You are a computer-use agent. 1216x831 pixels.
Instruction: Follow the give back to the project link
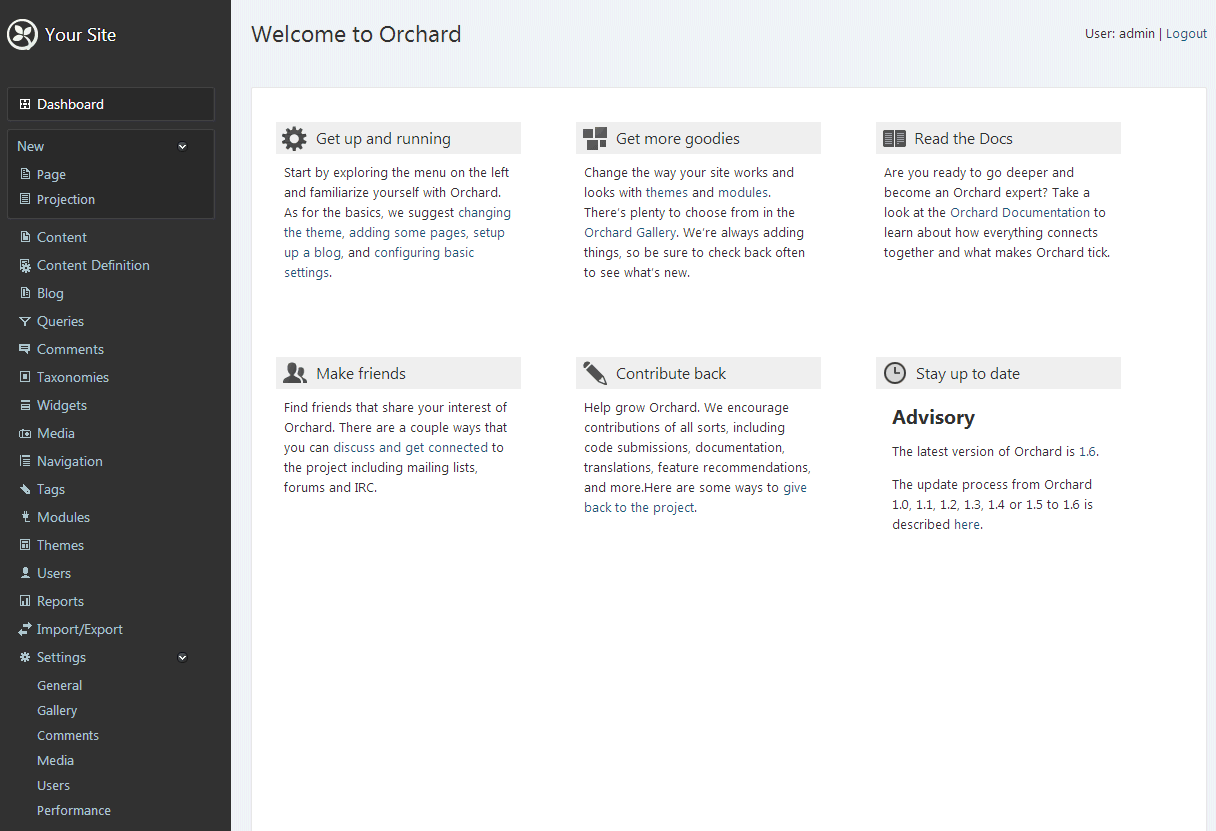click(x=695, y=497)
